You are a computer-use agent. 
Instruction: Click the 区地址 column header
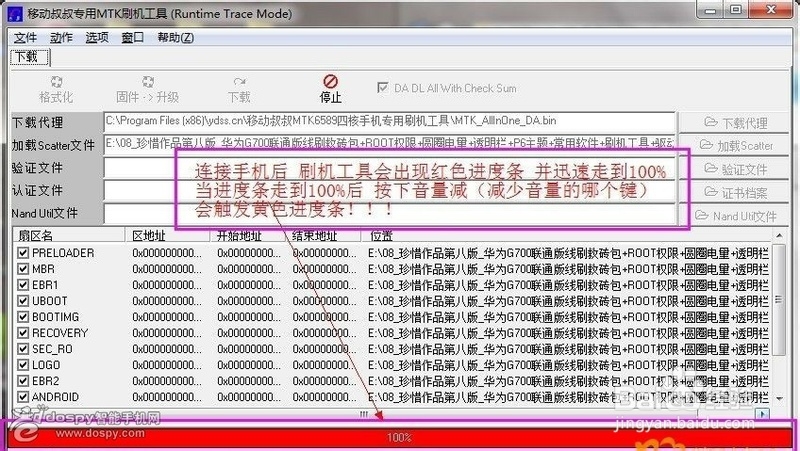coord(167,235)
